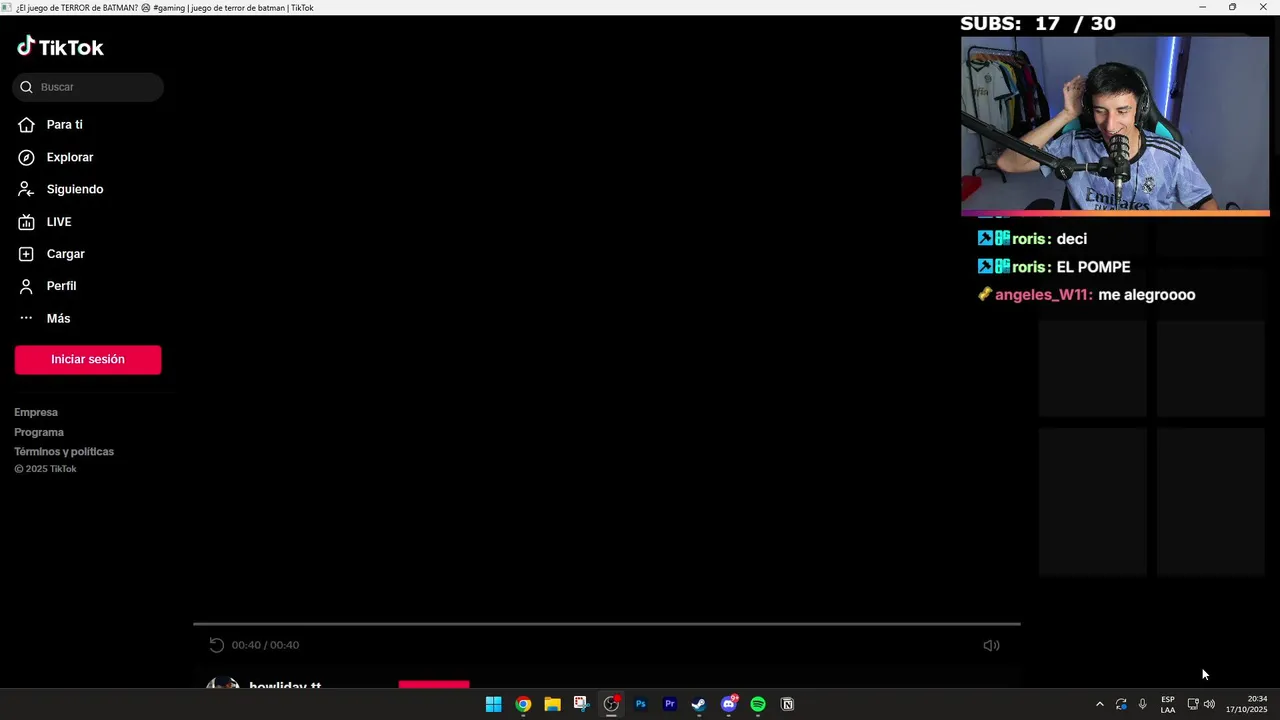1280x720 pixels.
Task: Open the Empresa footer link
Action: point(36,412)
